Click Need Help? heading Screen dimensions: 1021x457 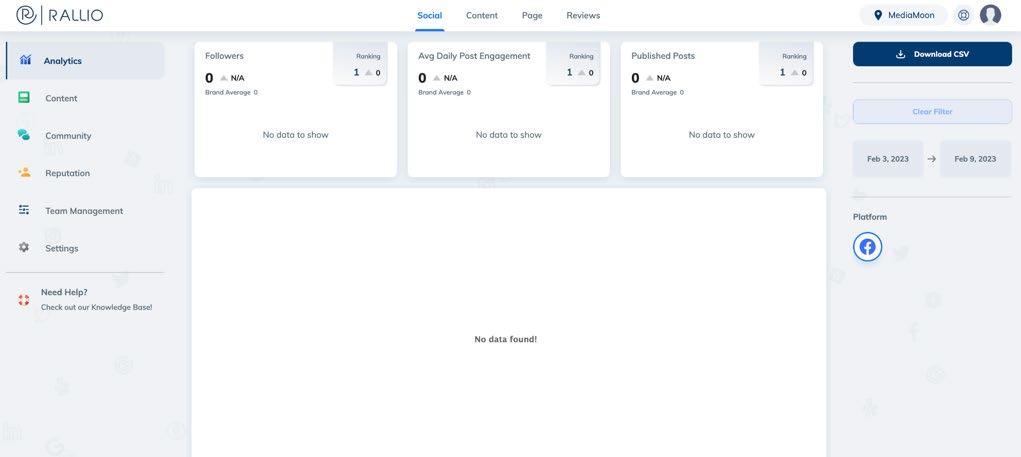click(64, 292)
